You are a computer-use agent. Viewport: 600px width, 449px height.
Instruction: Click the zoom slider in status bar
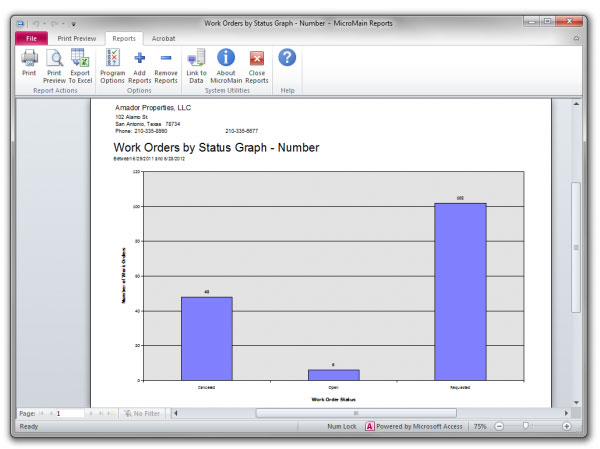pos(526,426)
